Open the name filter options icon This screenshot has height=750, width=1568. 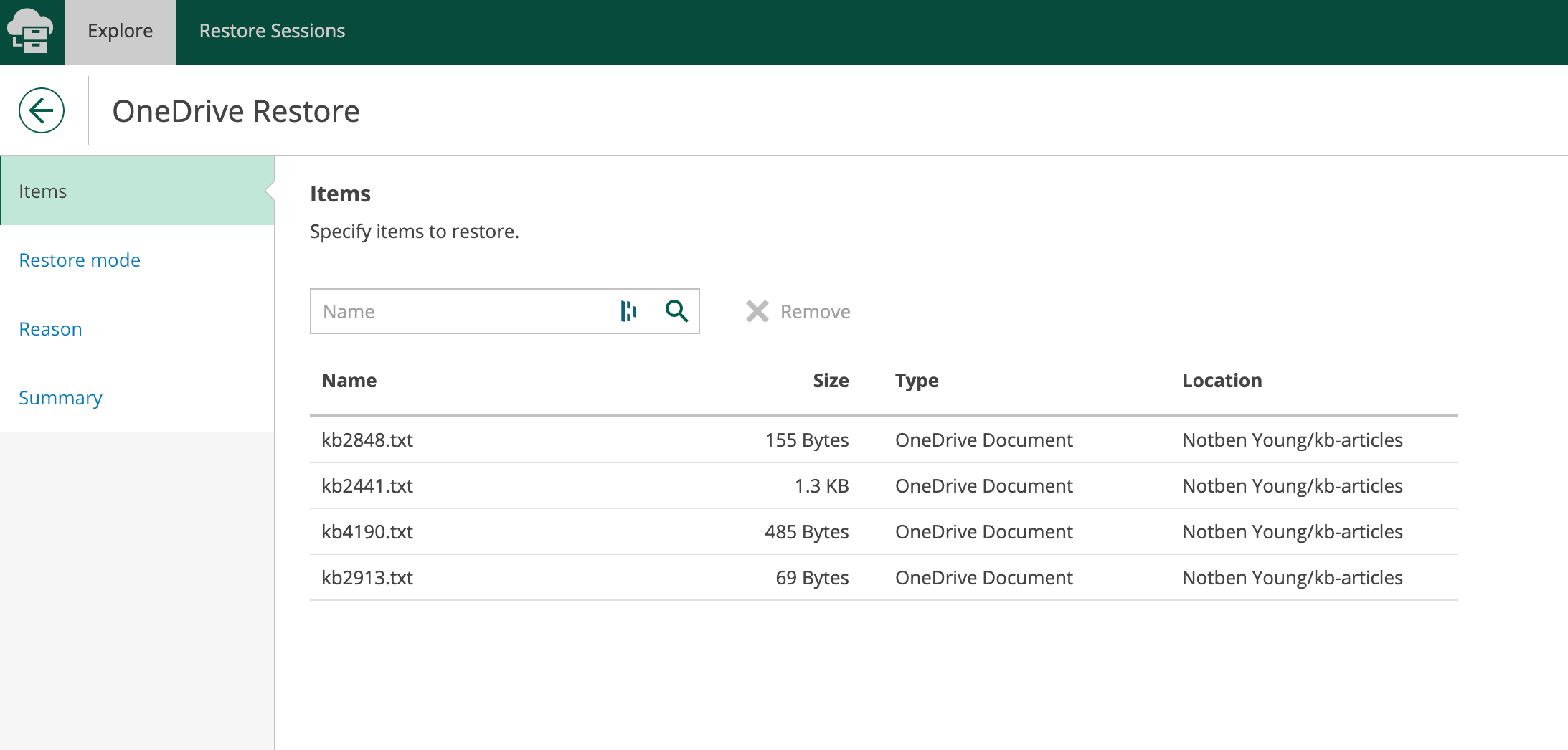click(628, 311)
